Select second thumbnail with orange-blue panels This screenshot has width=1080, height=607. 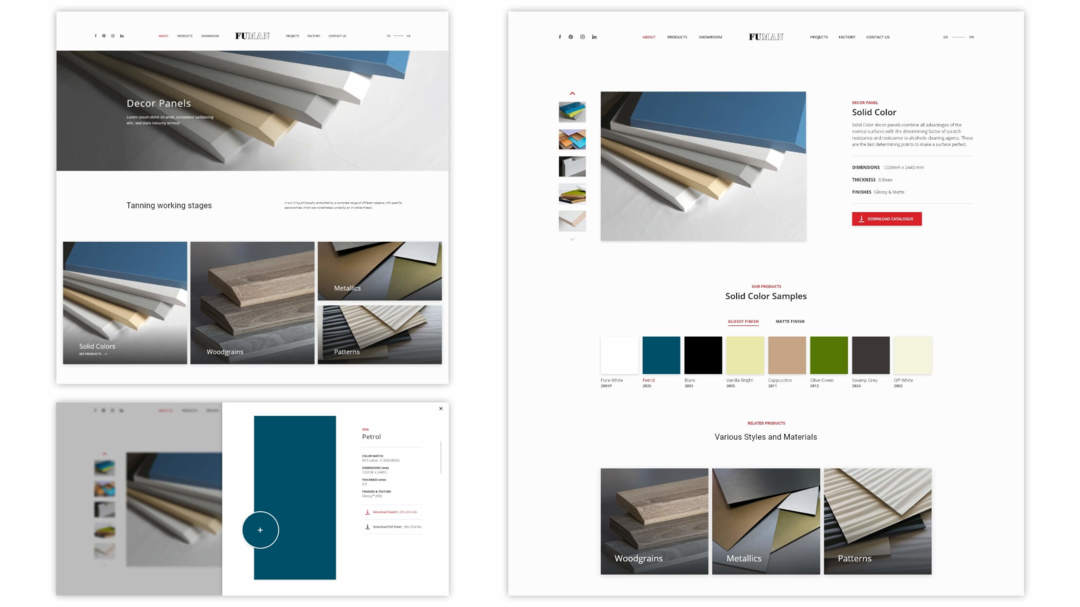pos(572,139)
